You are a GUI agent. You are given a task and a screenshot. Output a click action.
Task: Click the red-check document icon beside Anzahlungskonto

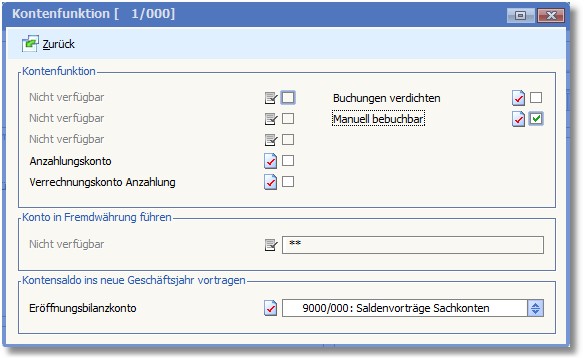tap(271, 161)
